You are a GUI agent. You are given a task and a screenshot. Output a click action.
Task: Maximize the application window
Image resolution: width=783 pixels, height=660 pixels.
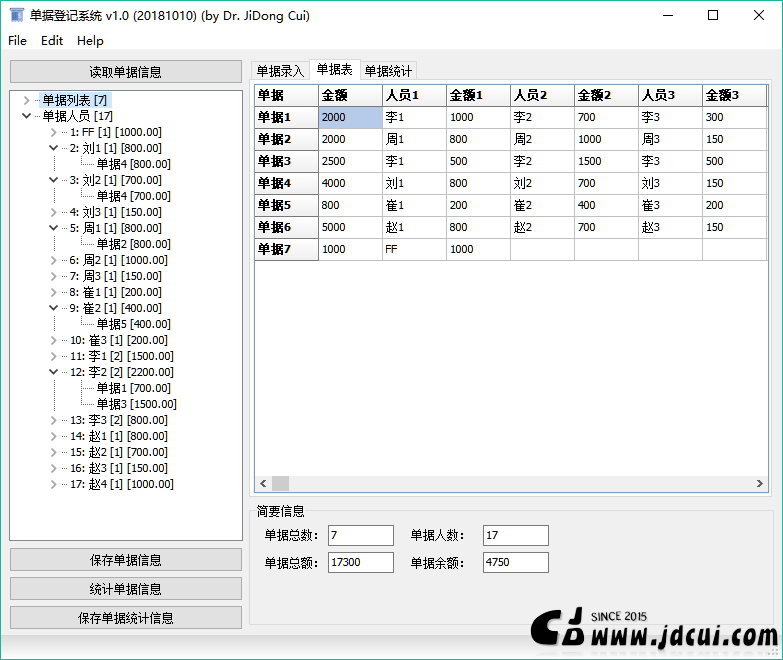pyautogui.click(x=713, y=15)
